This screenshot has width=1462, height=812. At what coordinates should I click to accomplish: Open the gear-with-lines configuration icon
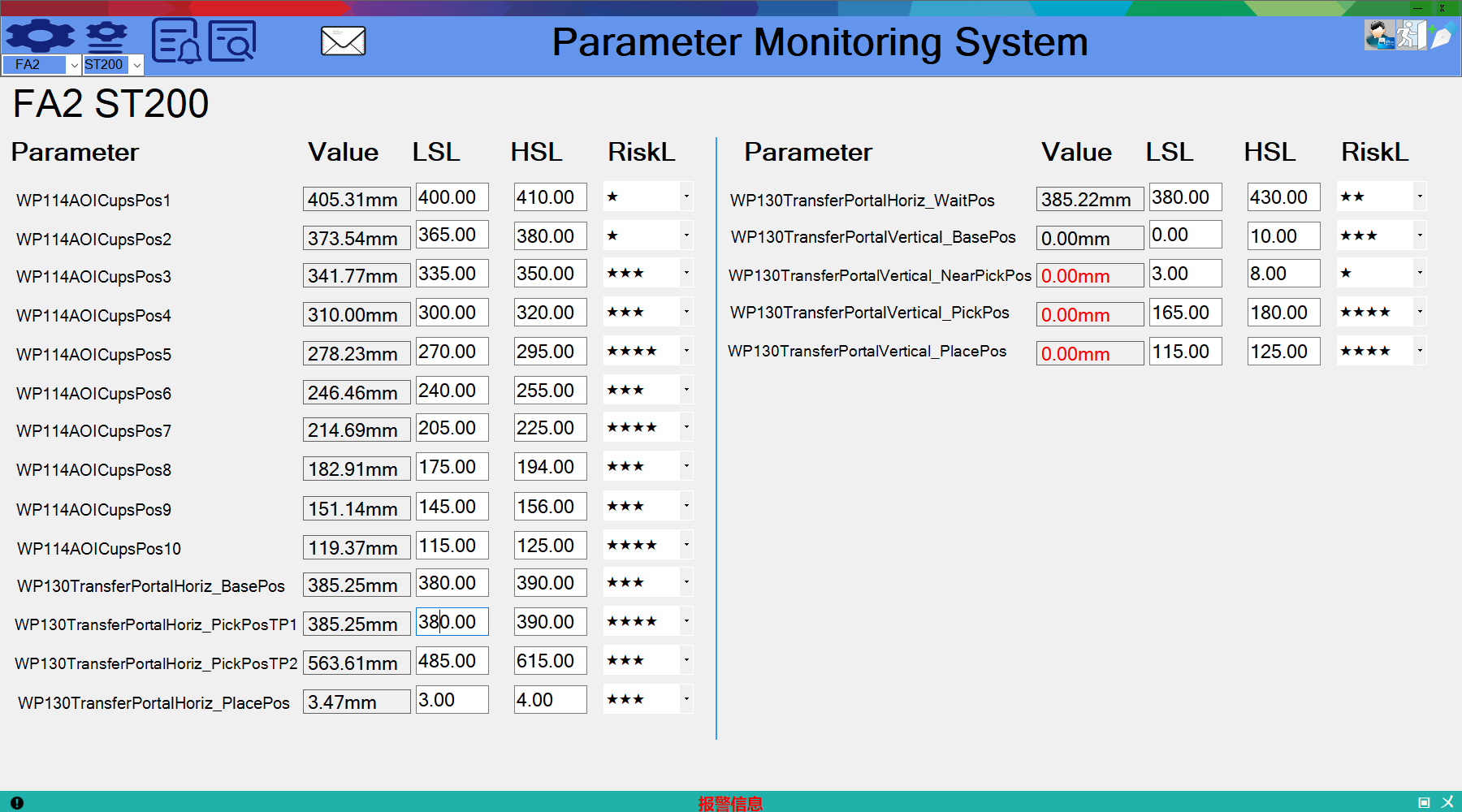click(x=106, y=37)
